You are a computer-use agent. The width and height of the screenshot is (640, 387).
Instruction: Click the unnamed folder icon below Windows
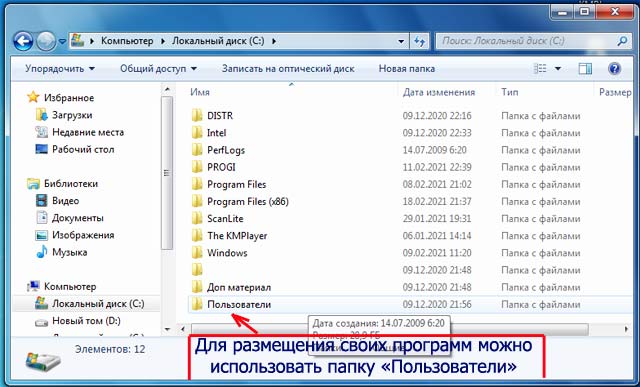coord(197,269)
